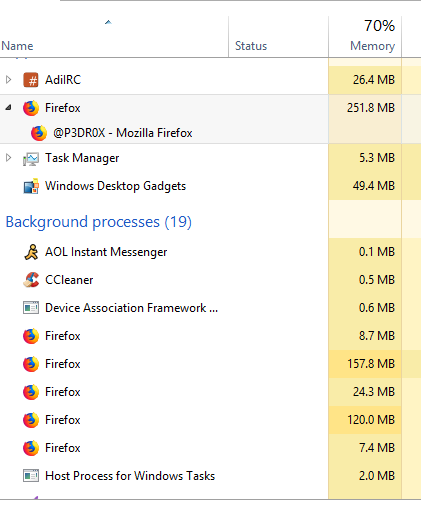The height and width of the screenshot is (508, 421).
Task: Click the Host Process for Windows Tasks icon
Action: 31,476
